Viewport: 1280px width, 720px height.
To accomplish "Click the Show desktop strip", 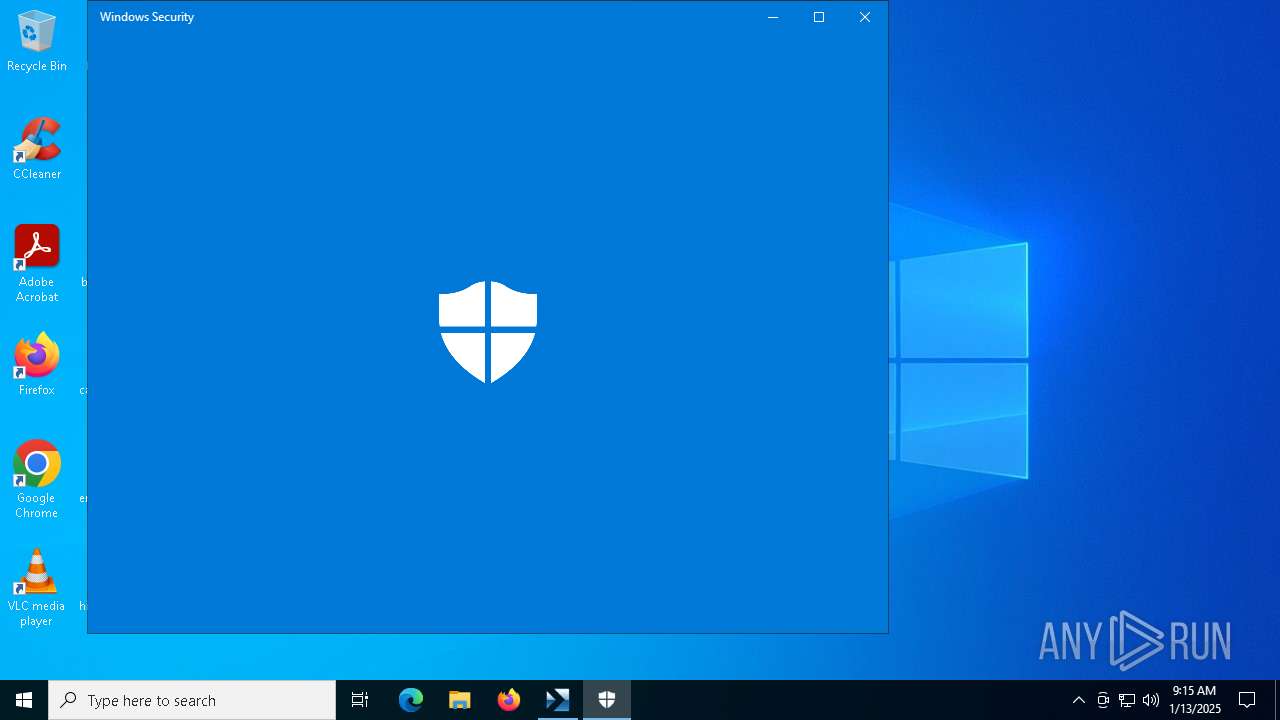I will (x=1277, y=700).
